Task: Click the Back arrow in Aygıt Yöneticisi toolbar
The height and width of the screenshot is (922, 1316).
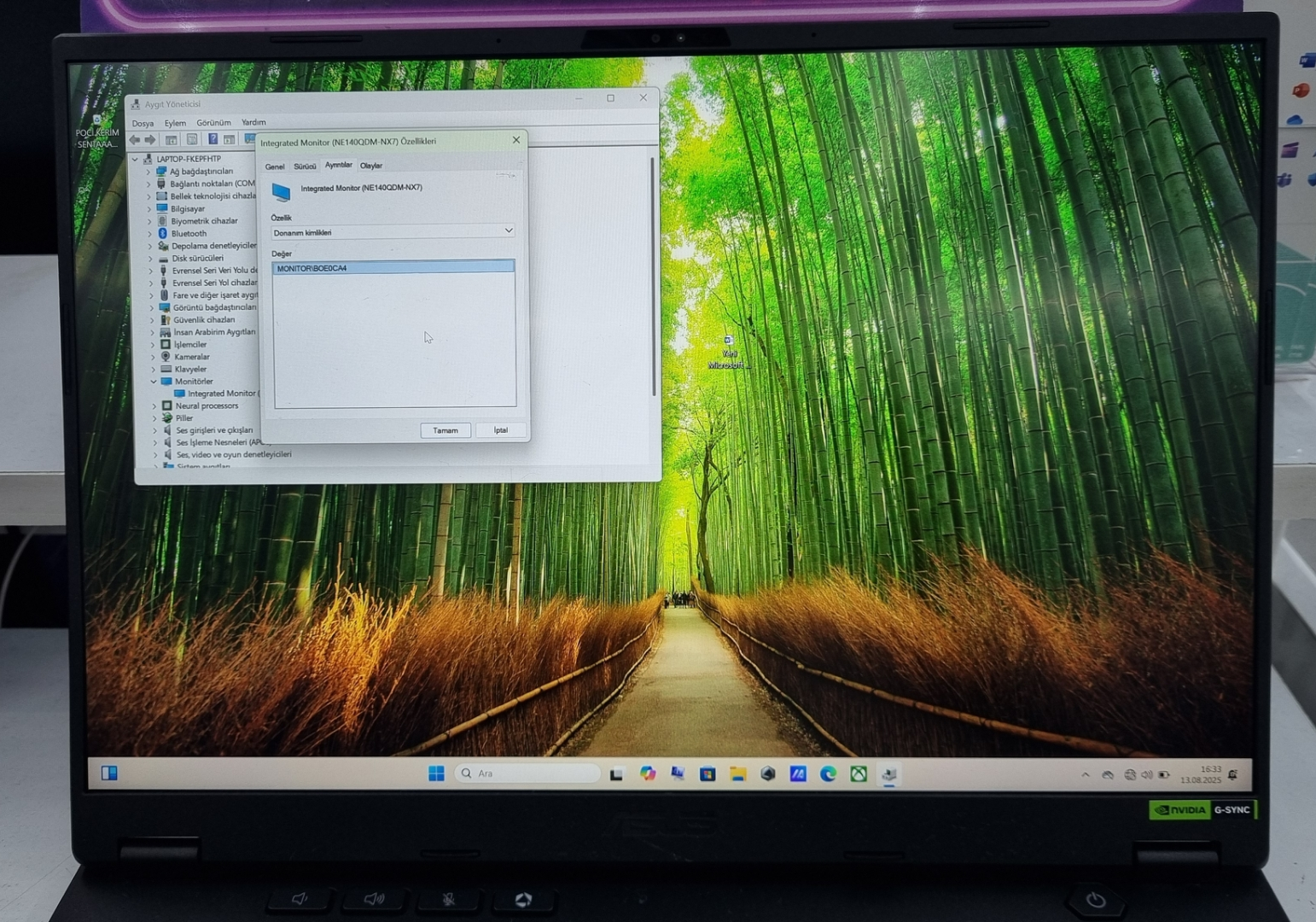Action: [135, 139]
